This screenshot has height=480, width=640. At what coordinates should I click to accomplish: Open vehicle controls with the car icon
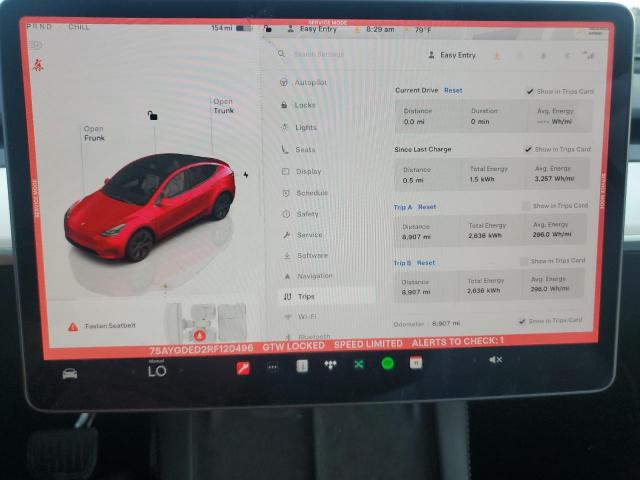(x=70, y=373)
